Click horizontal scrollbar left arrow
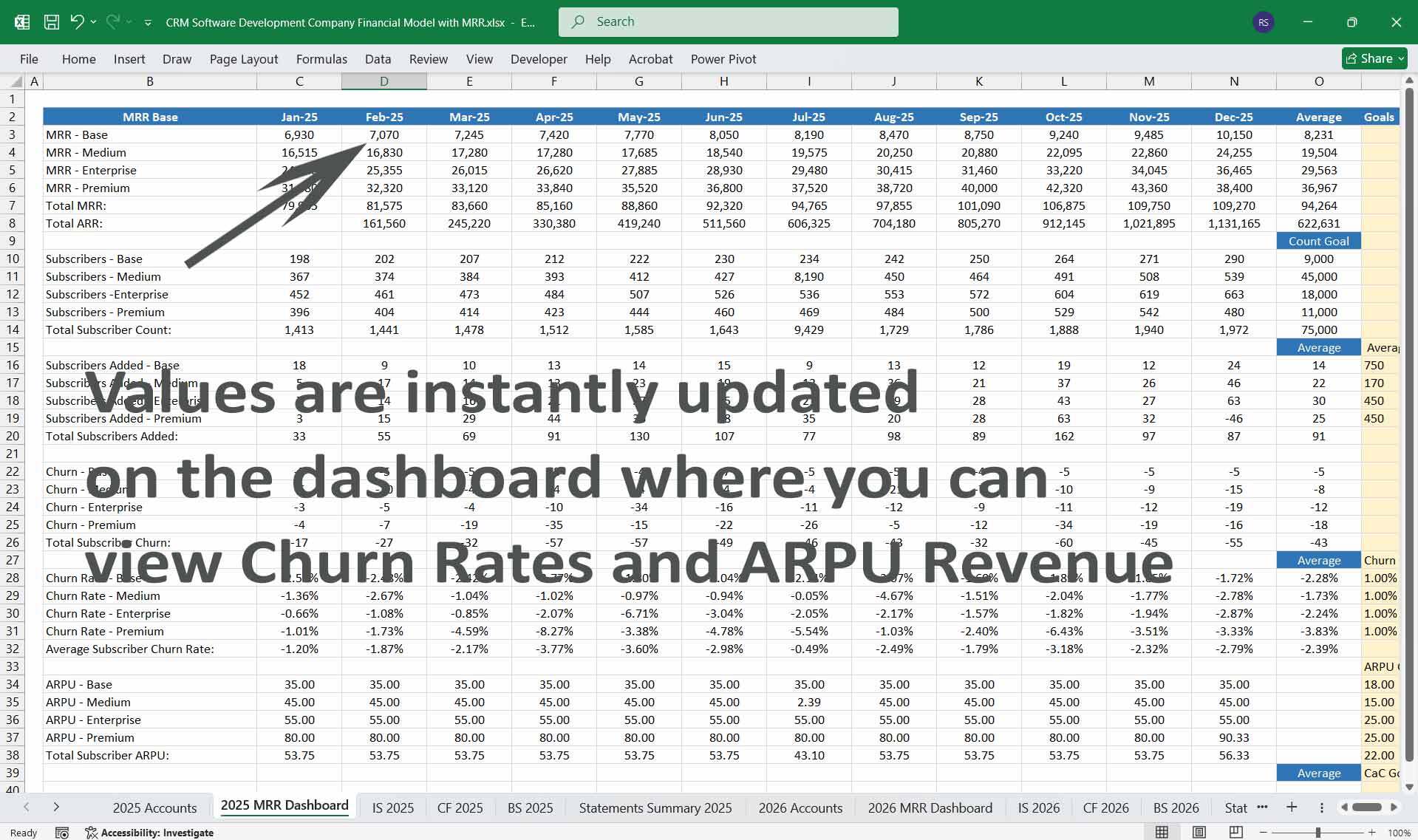The image size is (1418, 840). click(1344, 807)
